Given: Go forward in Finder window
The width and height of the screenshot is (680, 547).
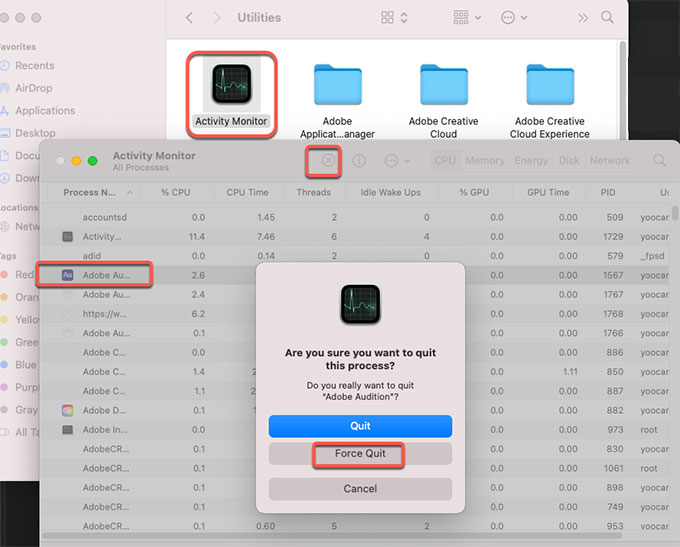Looking at the screenshot, I should point(216,18).
